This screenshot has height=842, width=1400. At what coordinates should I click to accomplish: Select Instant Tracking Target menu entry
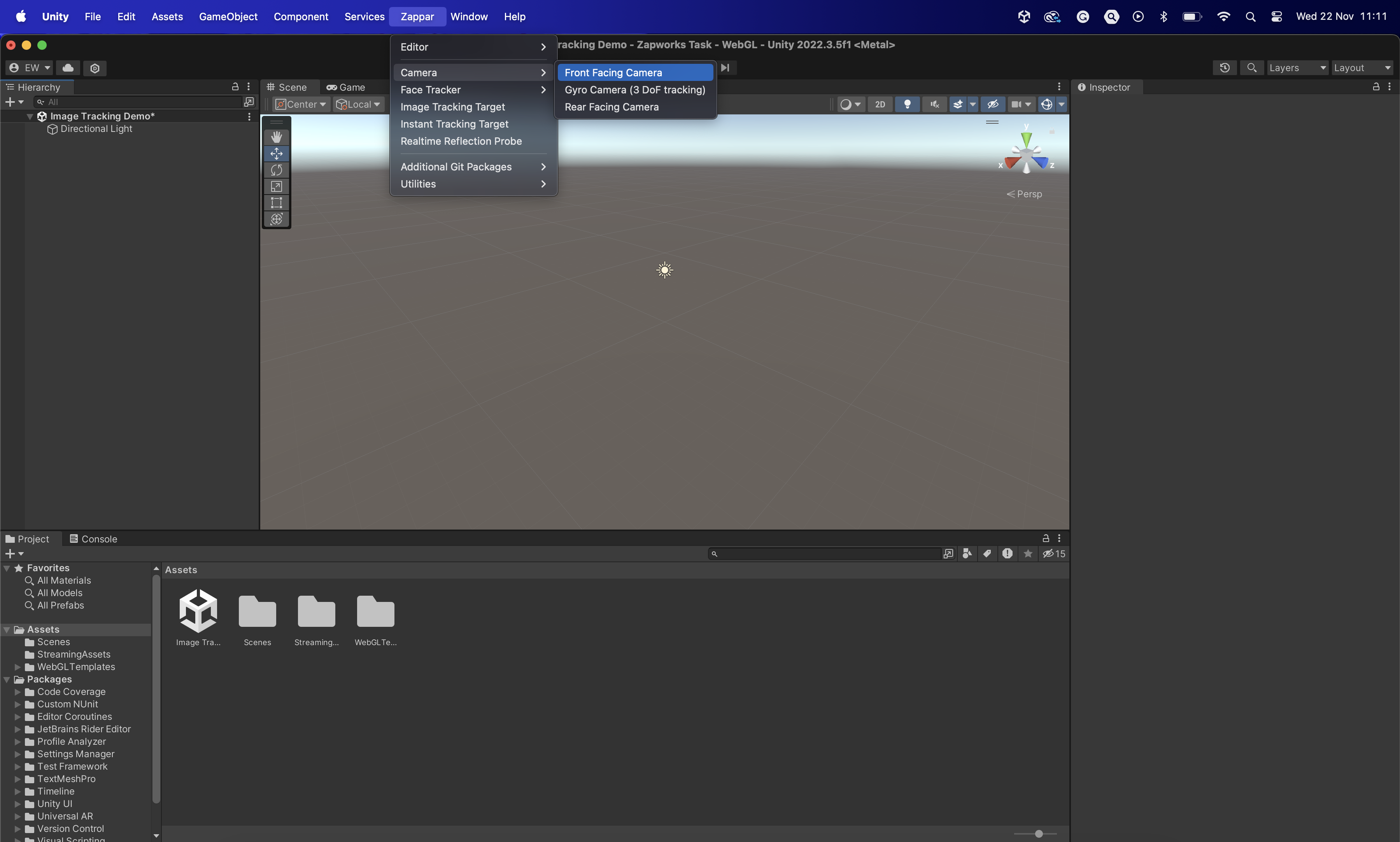click(x=473, y=124)
